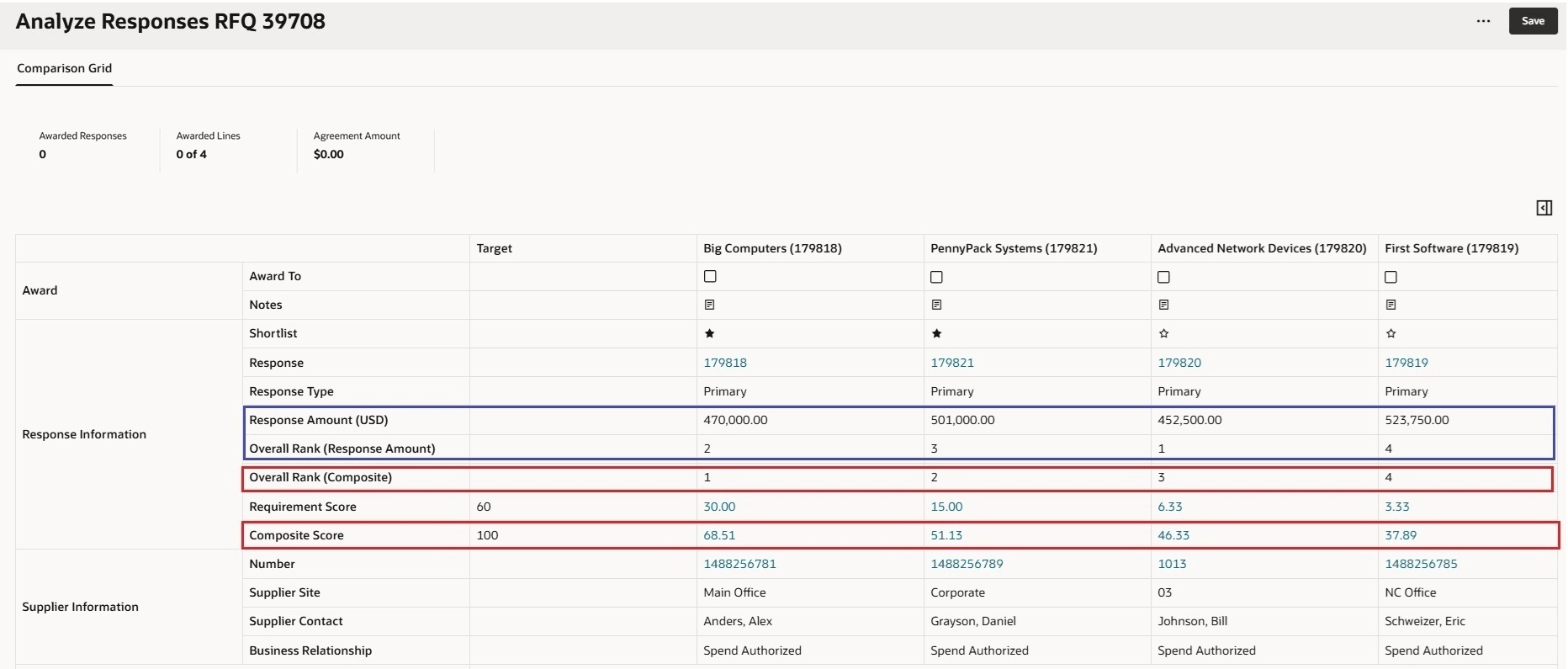This screenshot has width=1568, height=669.
Task: Check Award To for PennyPack Systems
Action: (x=937, y=277)
